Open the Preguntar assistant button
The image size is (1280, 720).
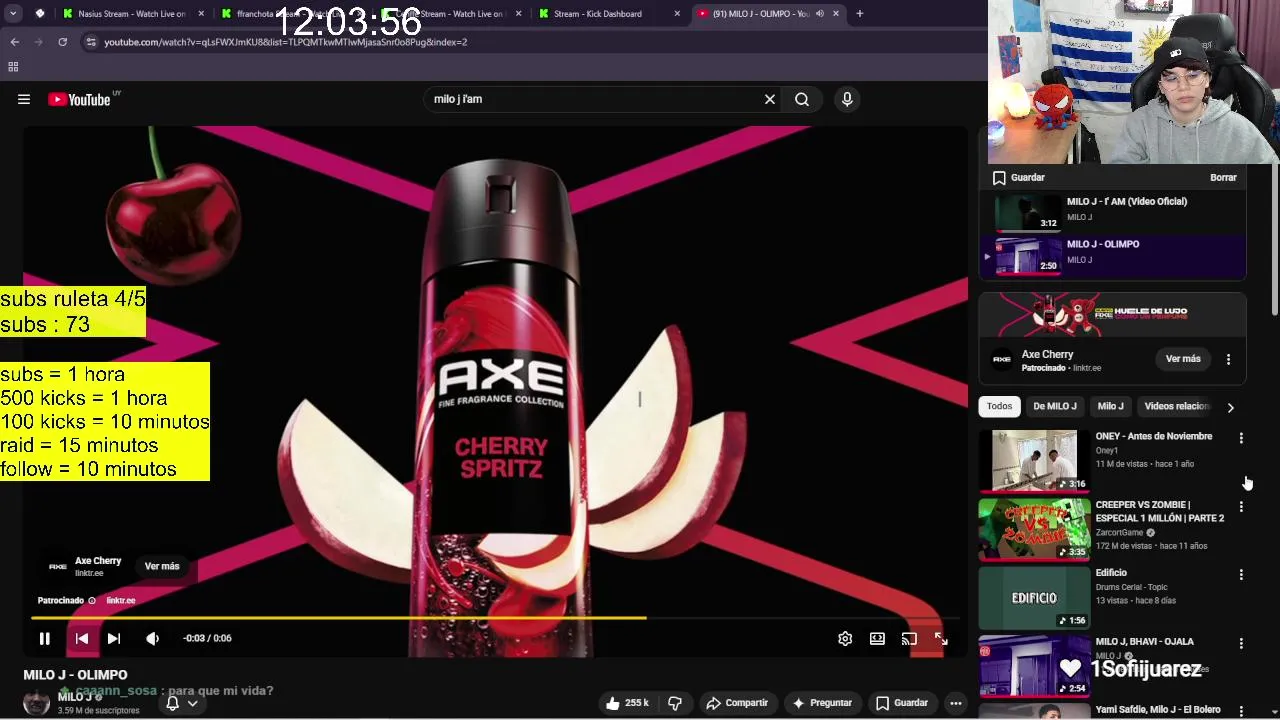click(x=822, y=703)
